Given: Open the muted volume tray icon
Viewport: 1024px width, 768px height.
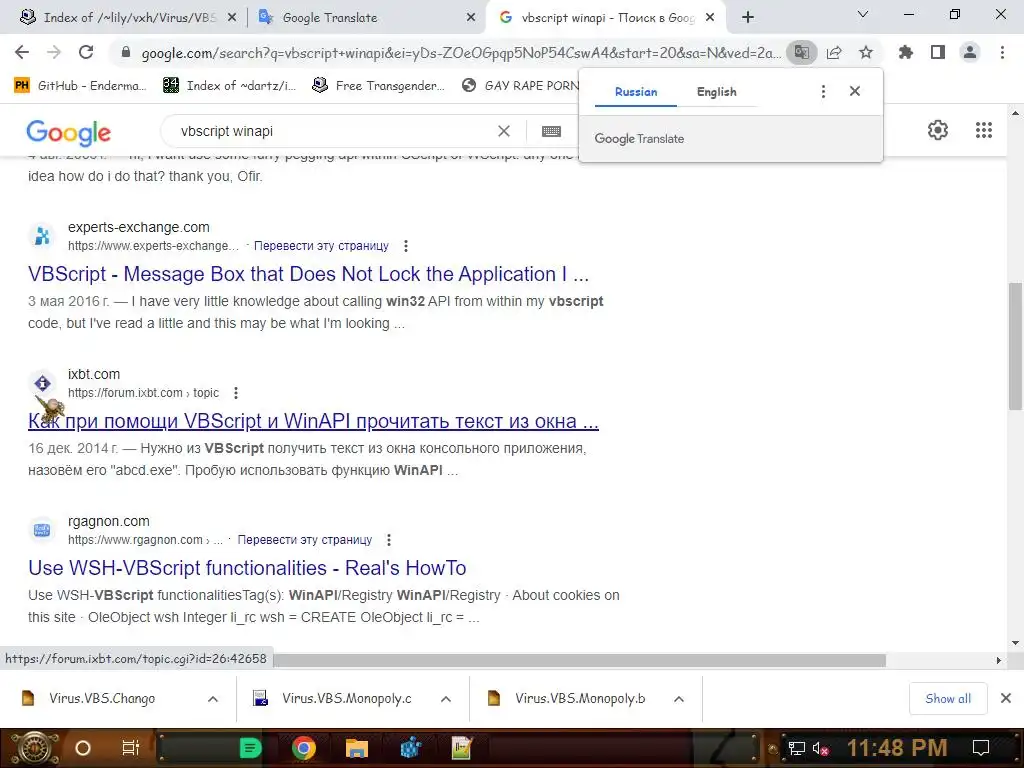Looking at the screenshot, I should tap(820, 749).
